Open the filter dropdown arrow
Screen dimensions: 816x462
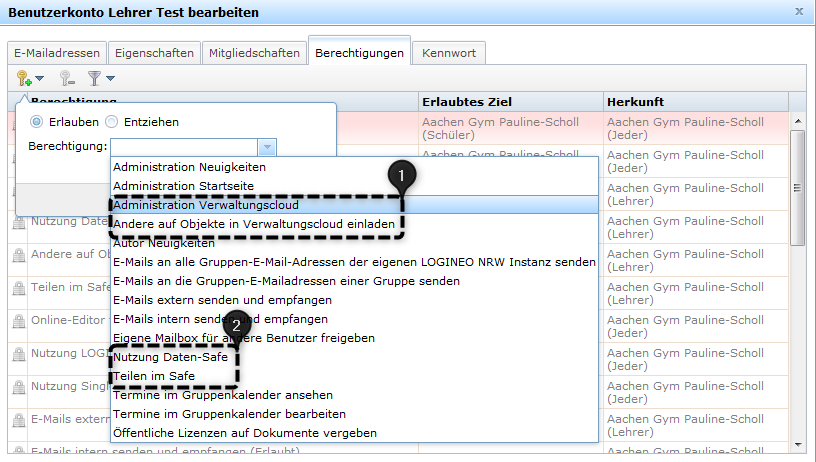pyautogui.click(x=110, y=79)
